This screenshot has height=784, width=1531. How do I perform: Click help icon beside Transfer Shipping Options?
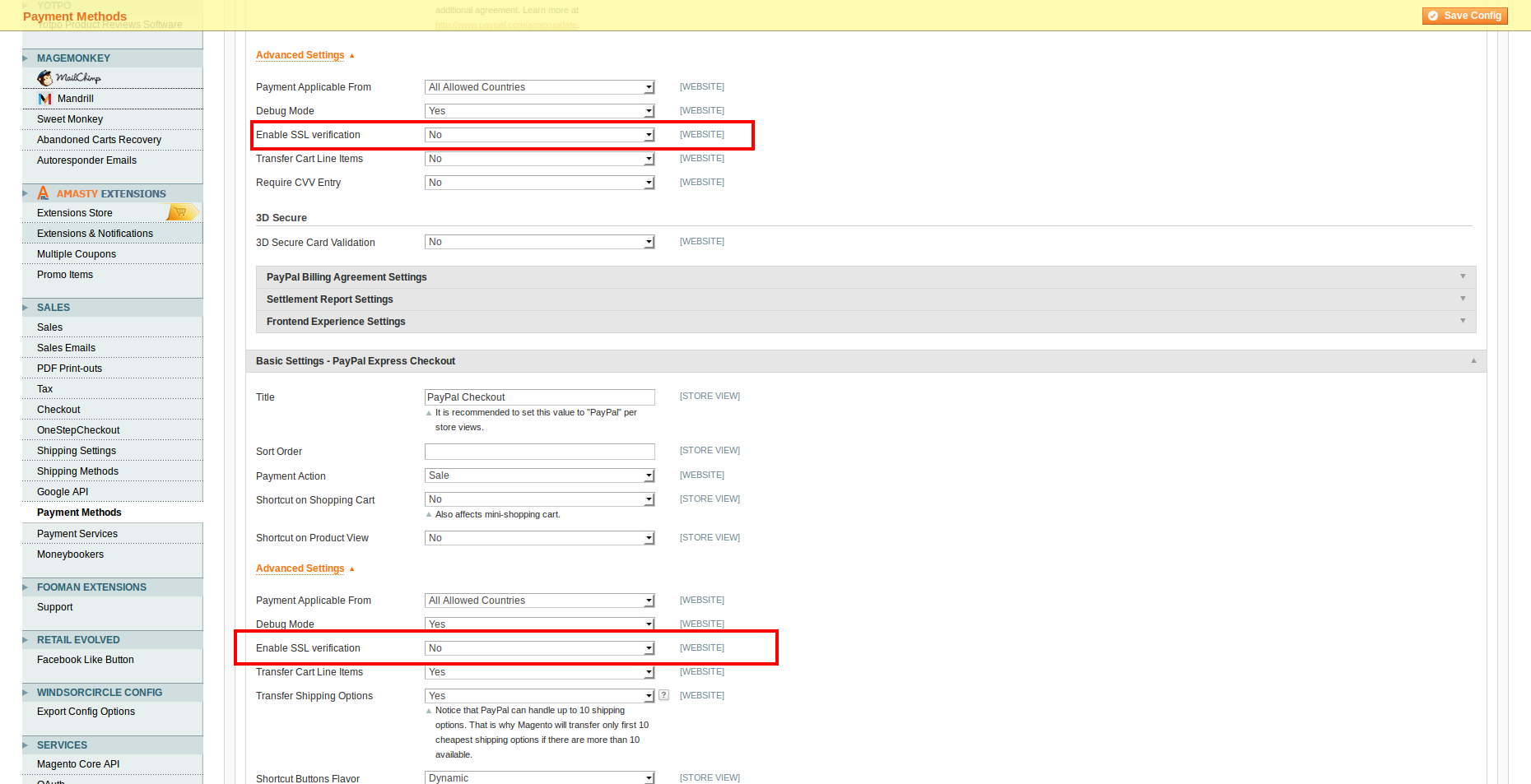pos(663,695)
